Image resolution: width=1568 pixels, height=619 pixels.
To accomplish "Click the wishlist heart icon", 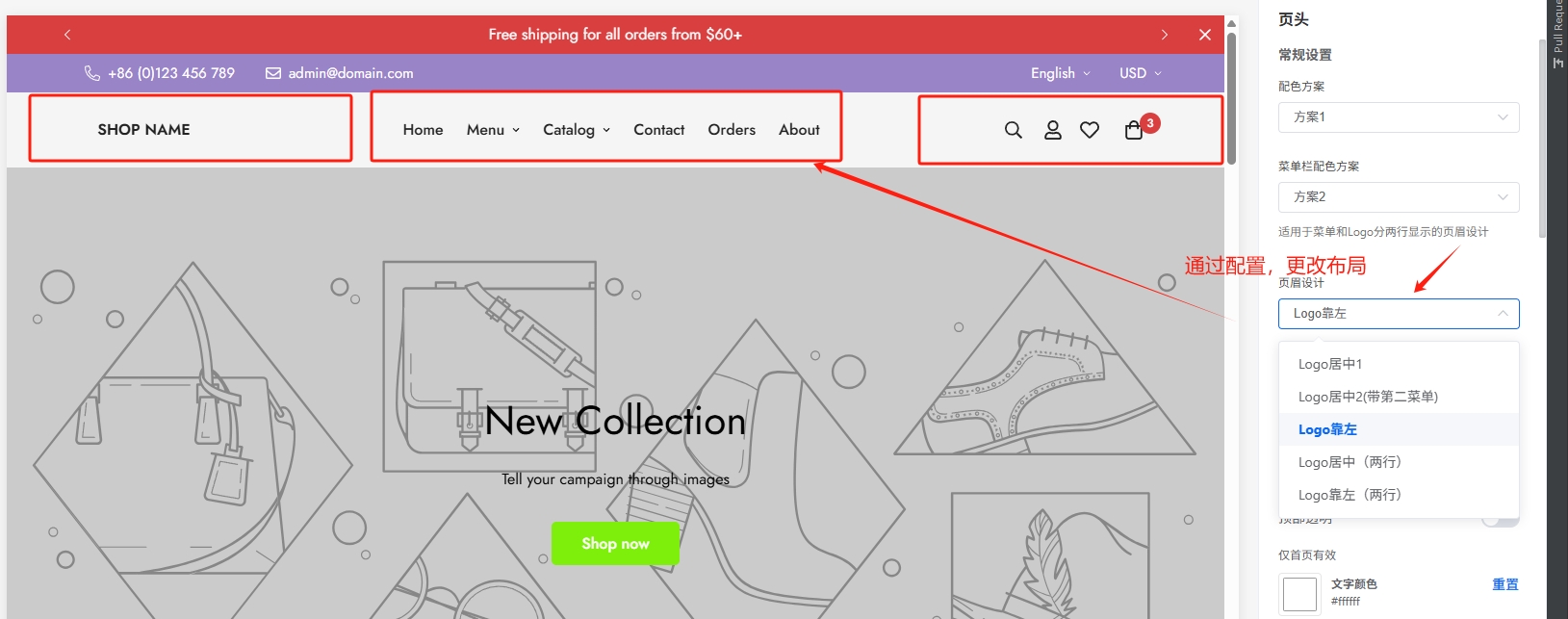I will 1090,130.
